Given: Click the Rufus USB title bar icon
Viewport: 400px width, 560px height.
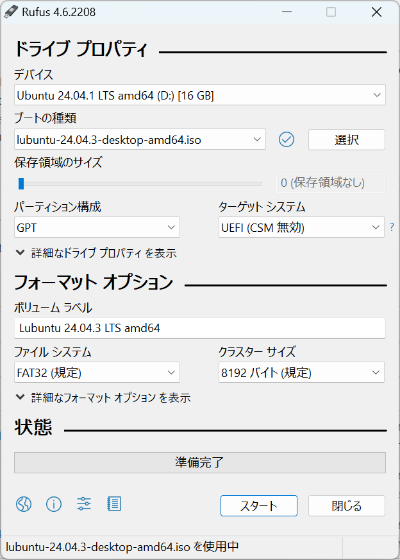Looking at the screenshot, I should [11, 11].
